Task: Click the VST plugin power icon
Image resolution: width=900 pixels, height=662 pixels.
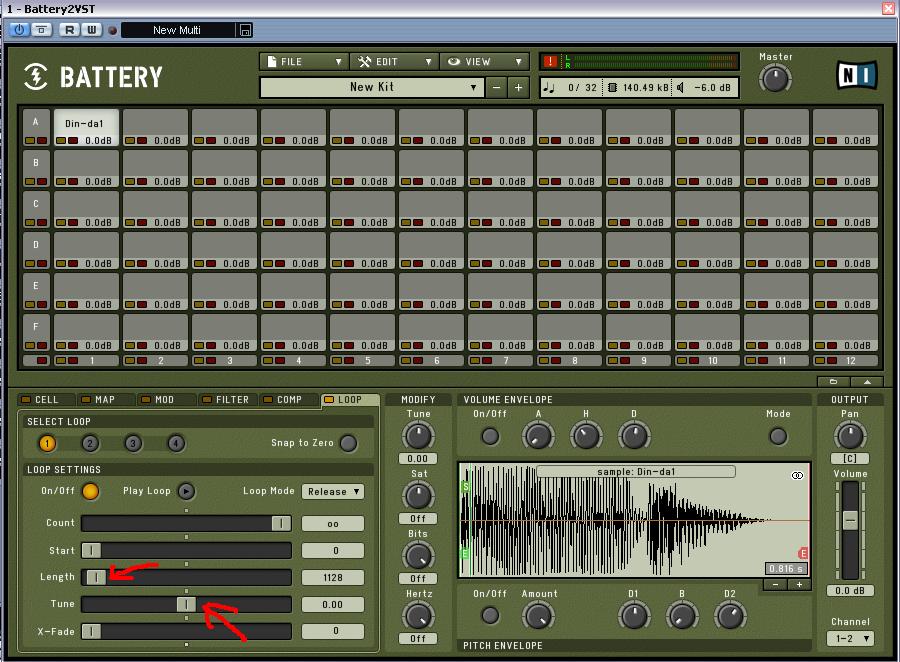Action: pyautogui.click(x=19, y=30)
